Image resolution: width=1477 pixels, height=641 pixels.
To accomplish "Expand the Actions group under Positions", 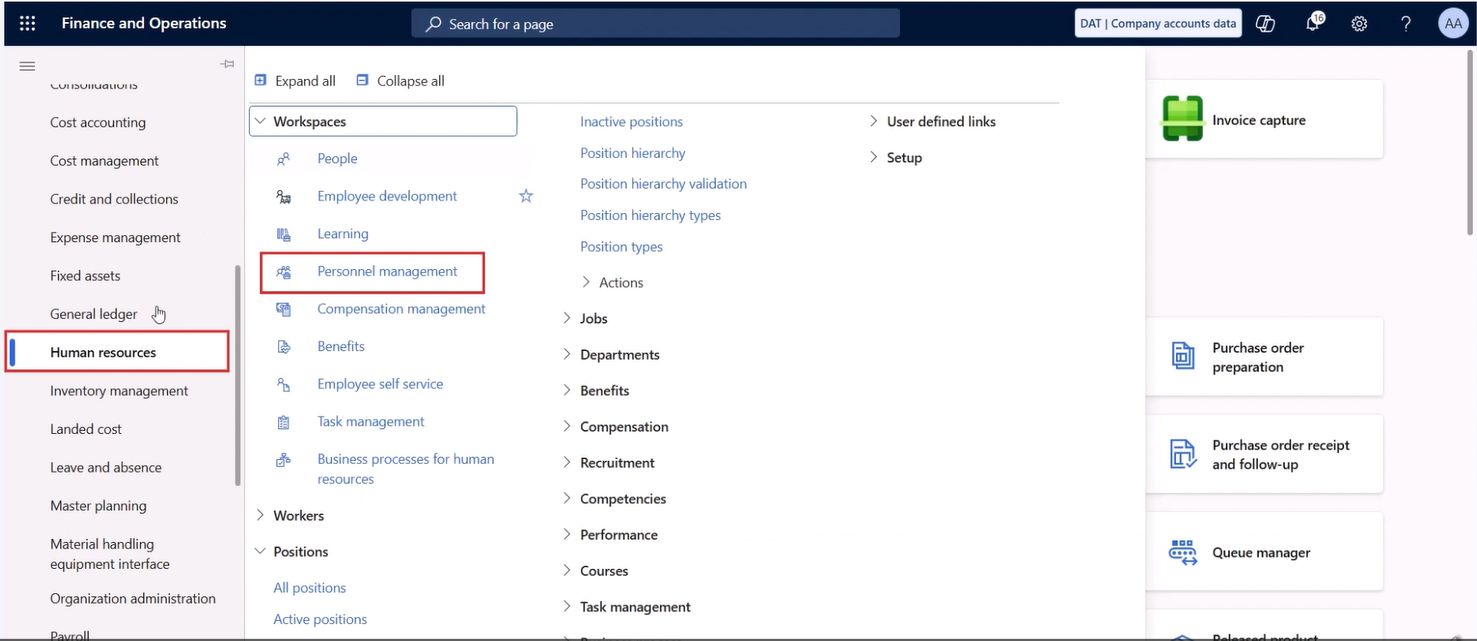I will [586, 282].
